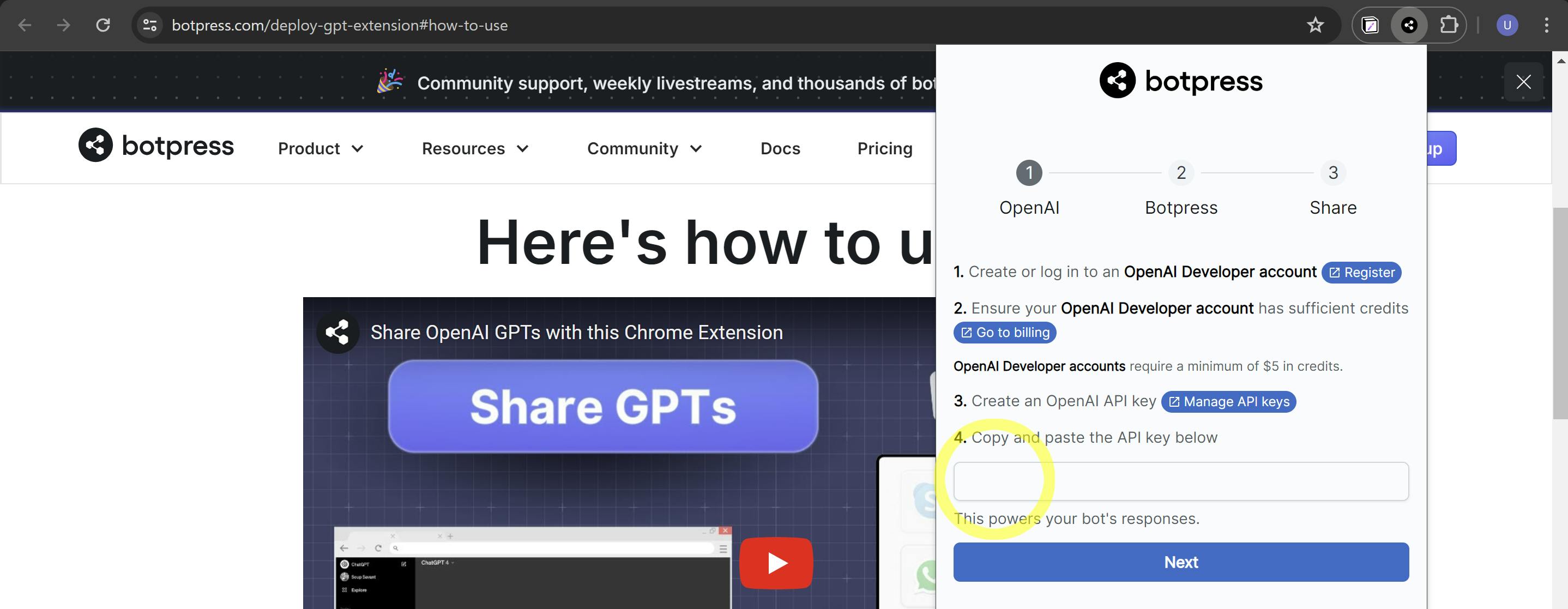Expand the Resources dropdown menu

point(475,149)
